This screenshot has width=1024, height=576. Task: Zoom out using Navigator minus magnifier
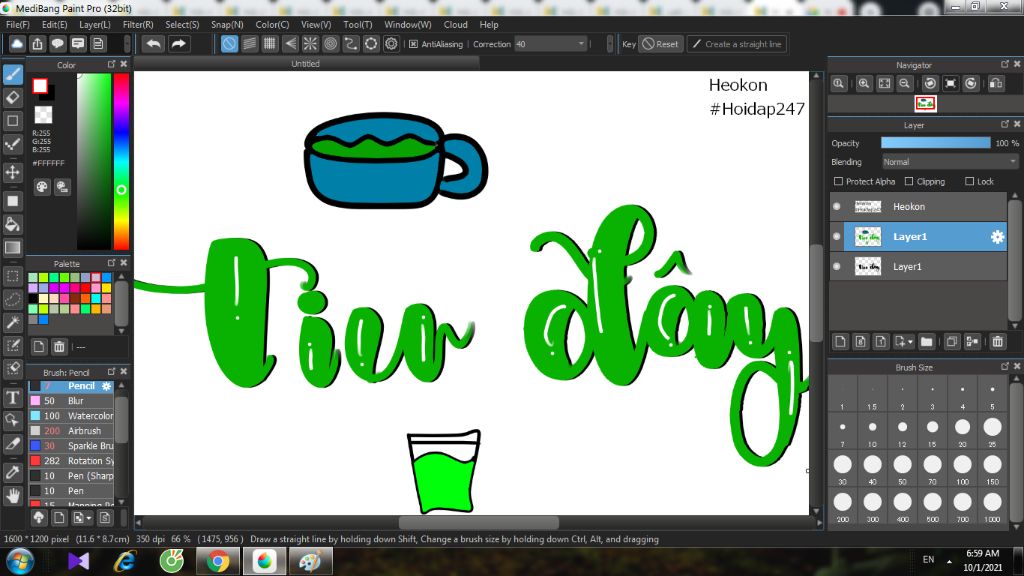904,84
